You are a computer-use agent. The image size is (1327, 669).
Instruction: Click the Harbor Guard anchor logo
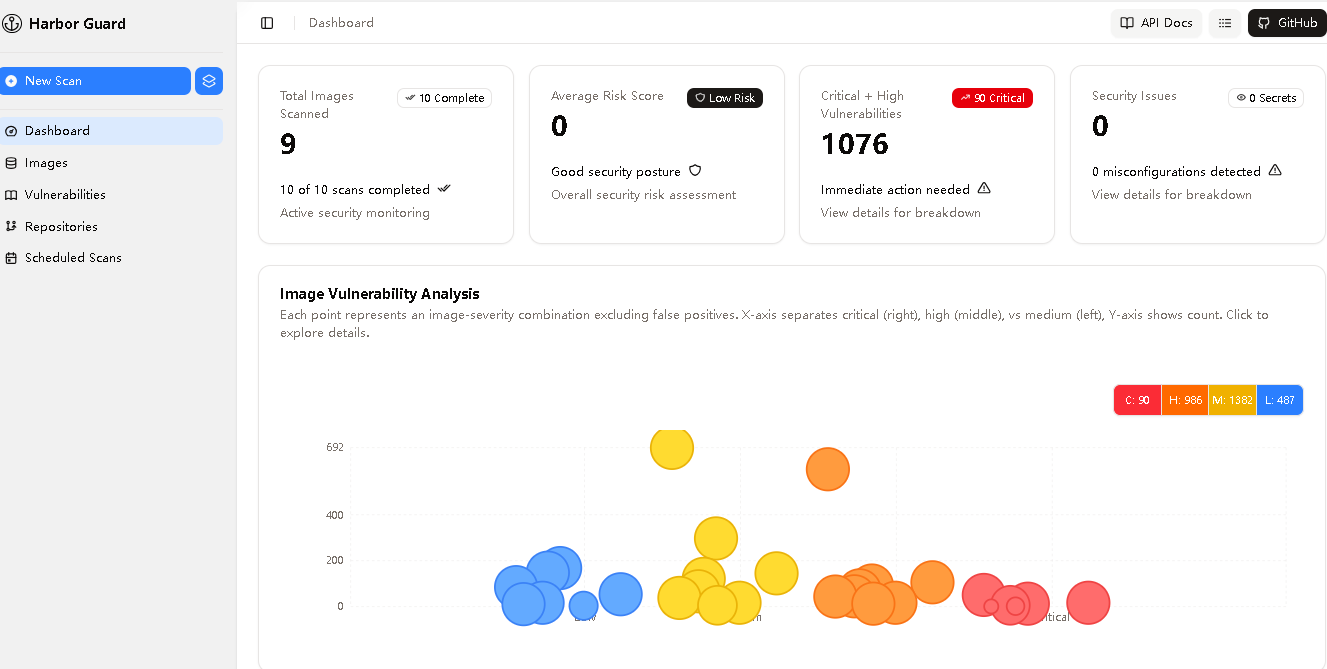(x=12, y=24)
